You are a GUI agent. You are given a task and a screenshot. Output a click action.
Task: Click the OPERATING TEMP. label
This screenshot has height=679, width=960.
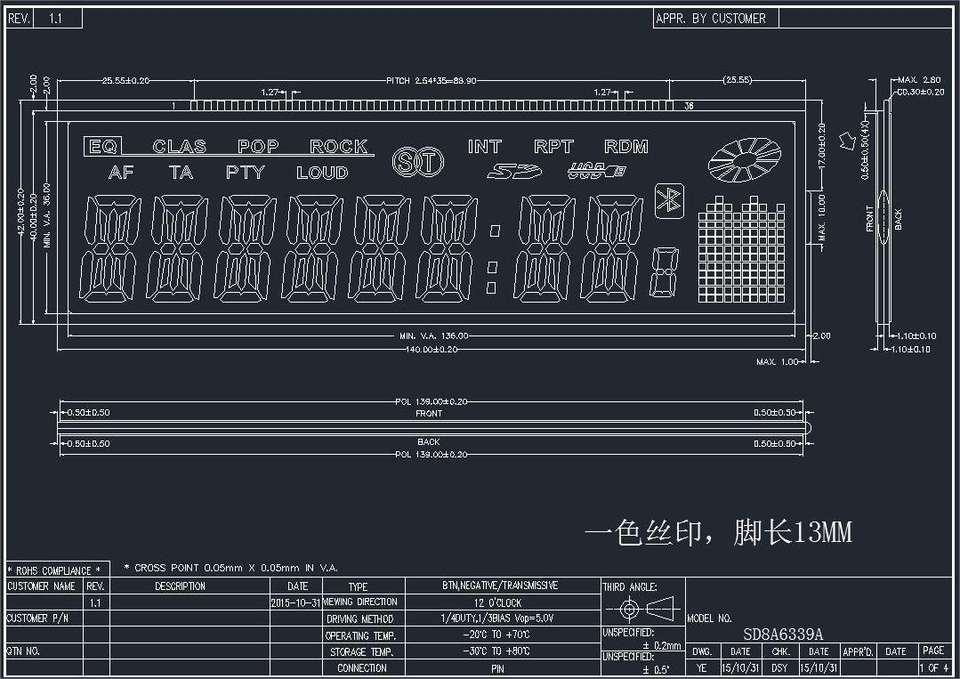click(361, 636)
